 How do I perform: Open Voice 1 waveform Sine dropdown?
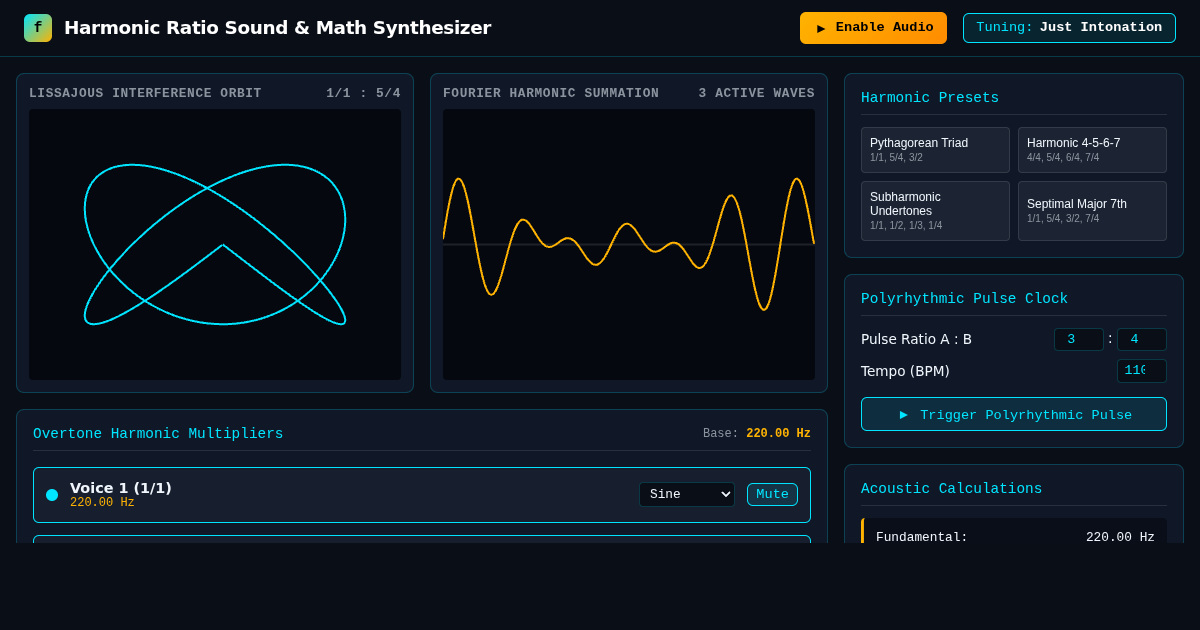687,494
